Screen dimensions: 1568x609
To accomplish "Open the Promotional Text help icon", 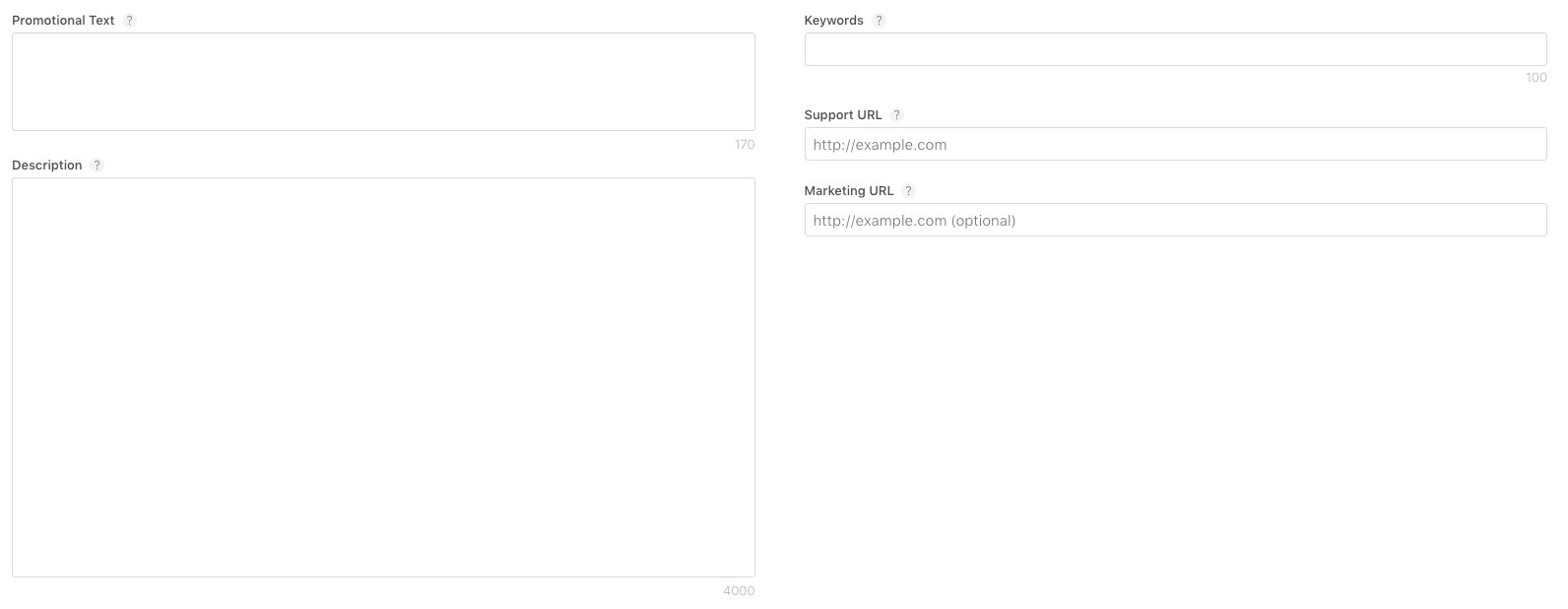I will pos(129,21).
